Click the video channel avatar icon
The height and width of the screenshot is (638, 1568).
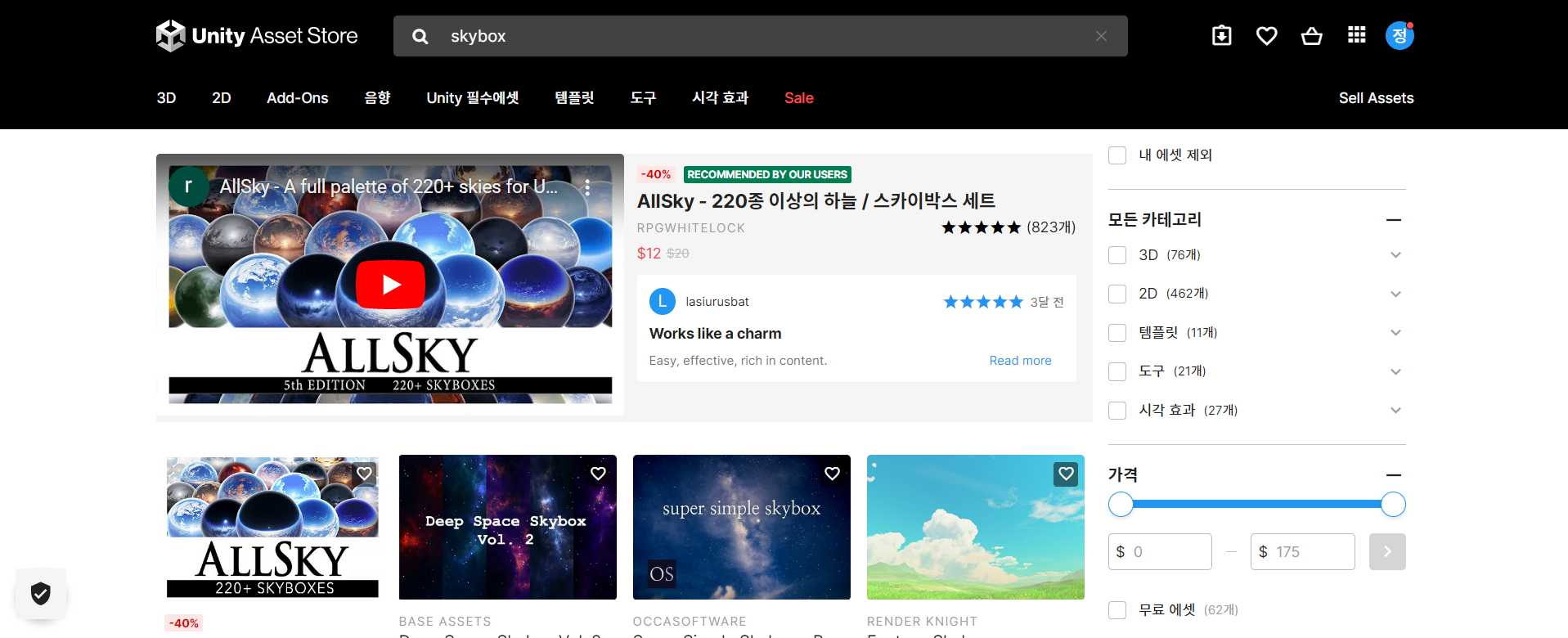[188, 186]
